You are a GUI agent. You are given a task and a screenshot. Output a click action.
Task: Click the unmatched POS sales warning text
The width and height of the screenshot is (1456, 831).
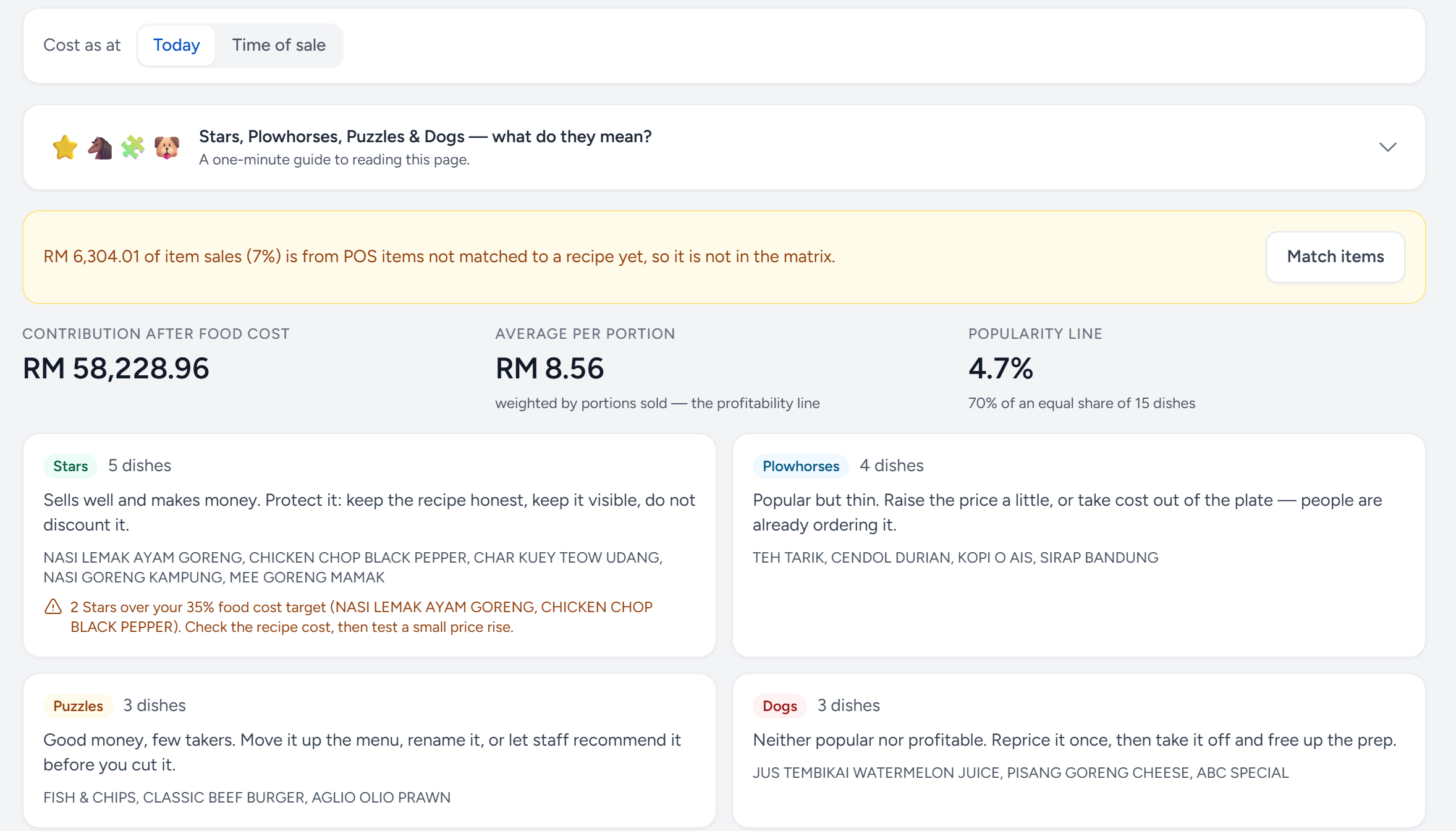tap(439, 257)
